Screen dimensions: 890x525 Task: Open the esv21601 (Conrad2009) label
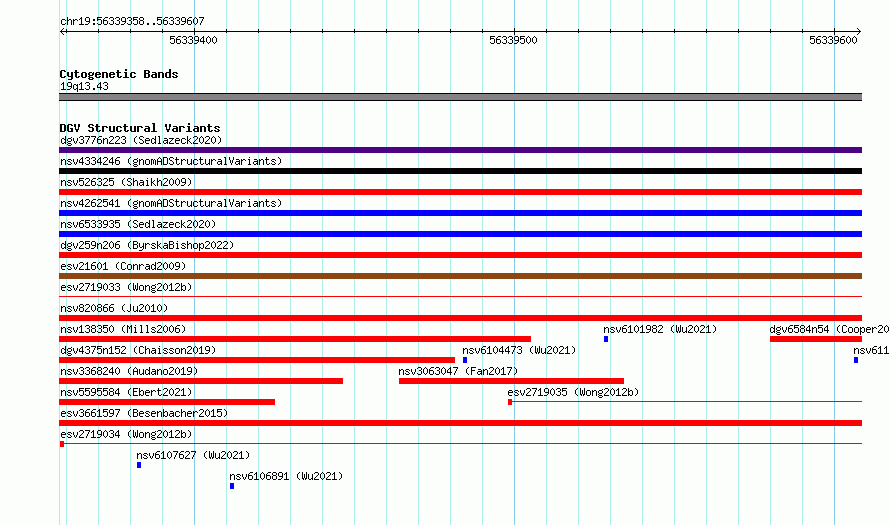pyautogui.click(x=123, y=266)
